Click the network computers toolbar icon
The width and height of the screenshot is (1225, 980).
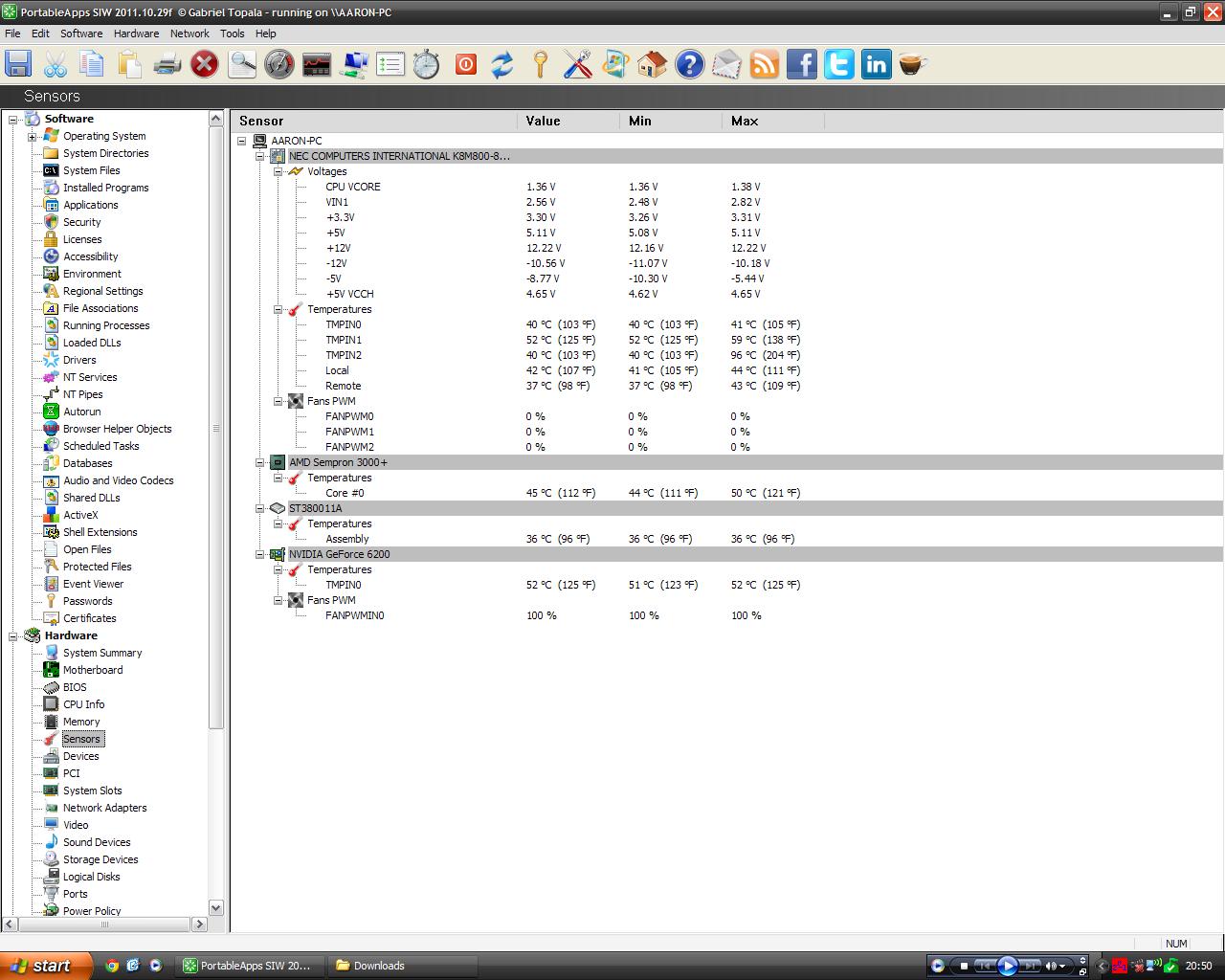[354, 64]
